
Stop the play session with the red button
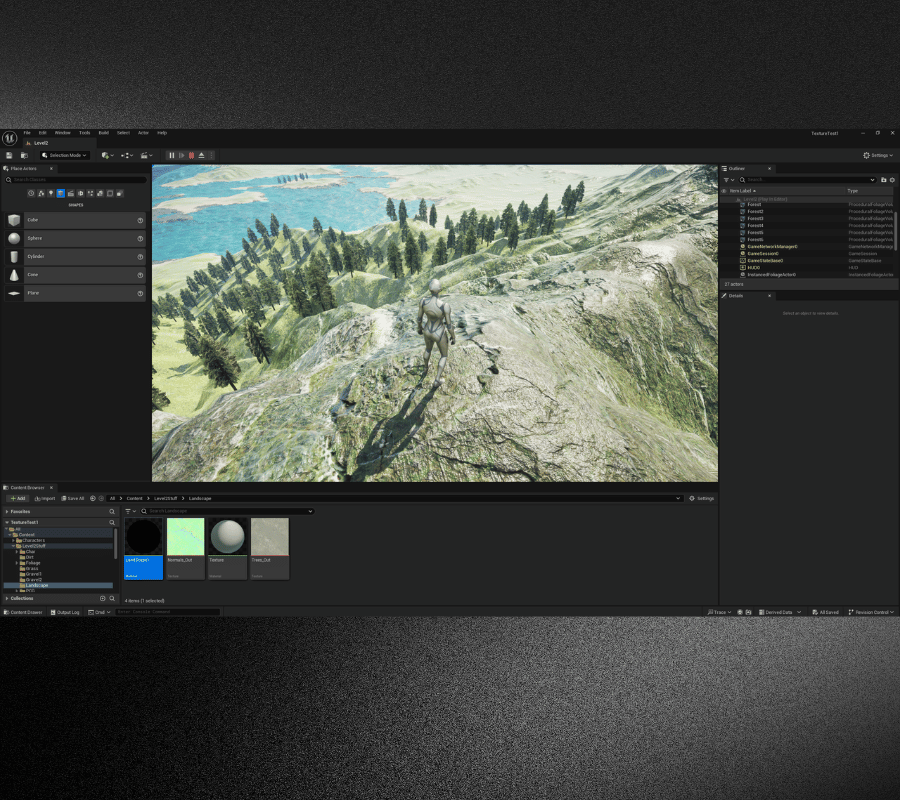click(x=191, y=155)
